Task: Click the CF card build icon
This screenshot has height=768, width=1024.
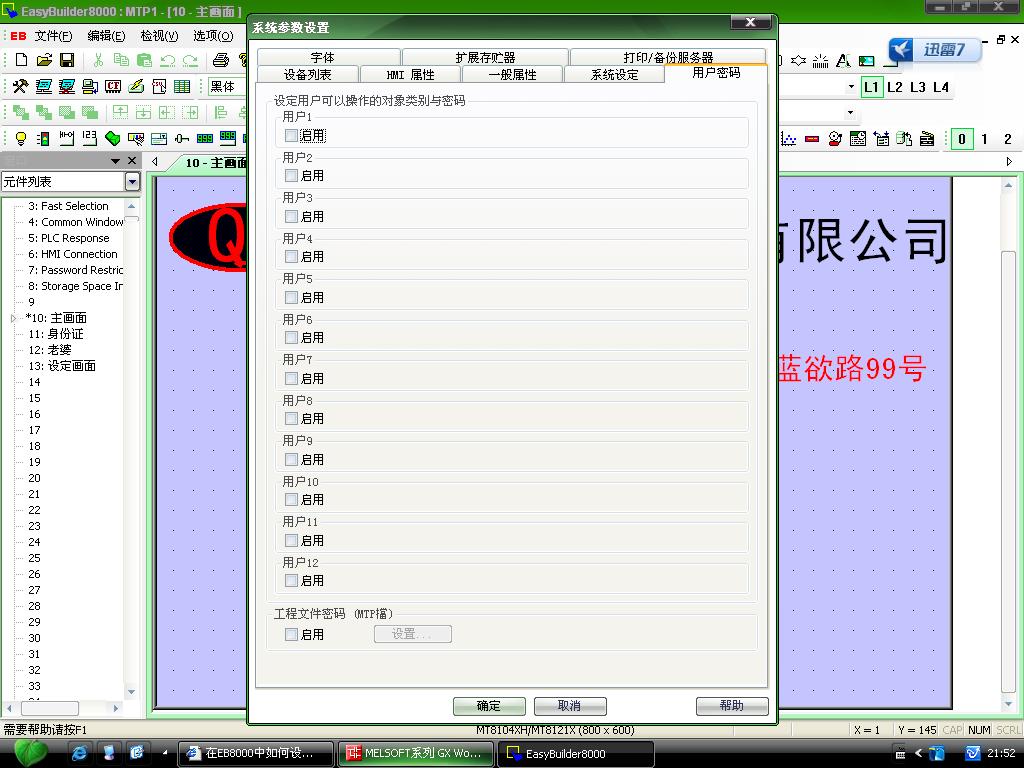Action: (113, 87)
